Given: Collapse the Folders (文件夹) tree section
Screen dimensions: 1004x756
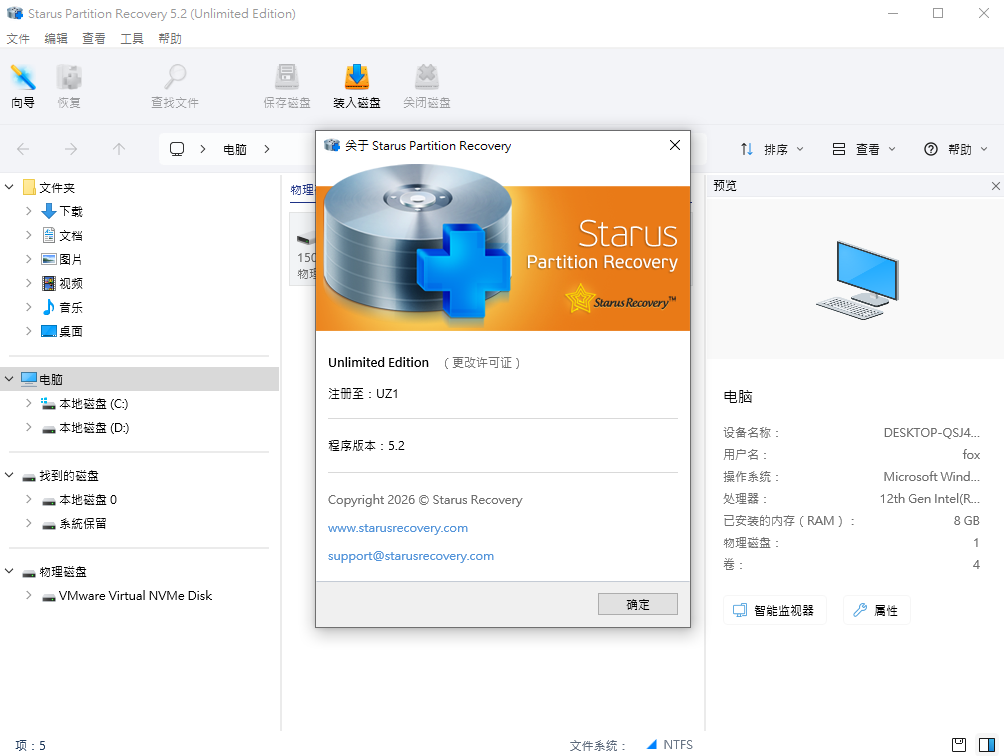Looking at the screenshot, I should pyautogui.click(x=10, y=188).
